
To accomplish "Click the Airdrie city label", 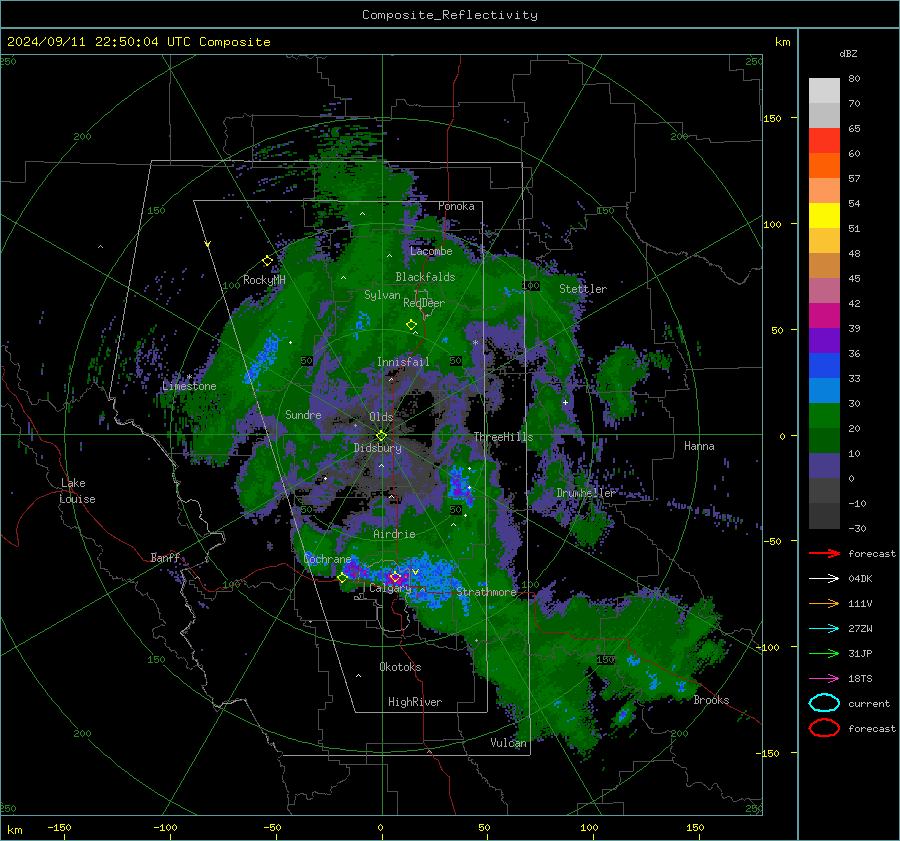I will (x=394, y=534).
